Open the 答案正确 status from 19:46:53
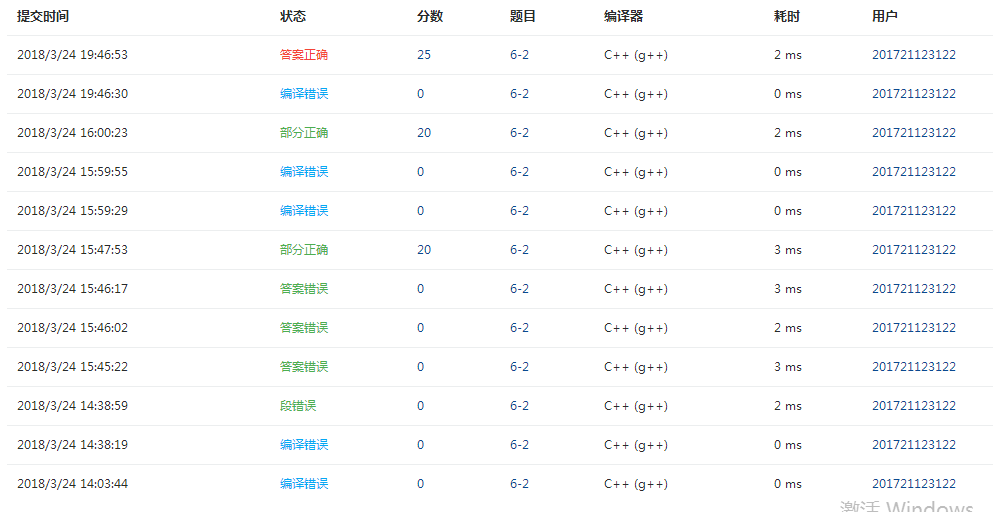993x512 pixels. point(304,55)
